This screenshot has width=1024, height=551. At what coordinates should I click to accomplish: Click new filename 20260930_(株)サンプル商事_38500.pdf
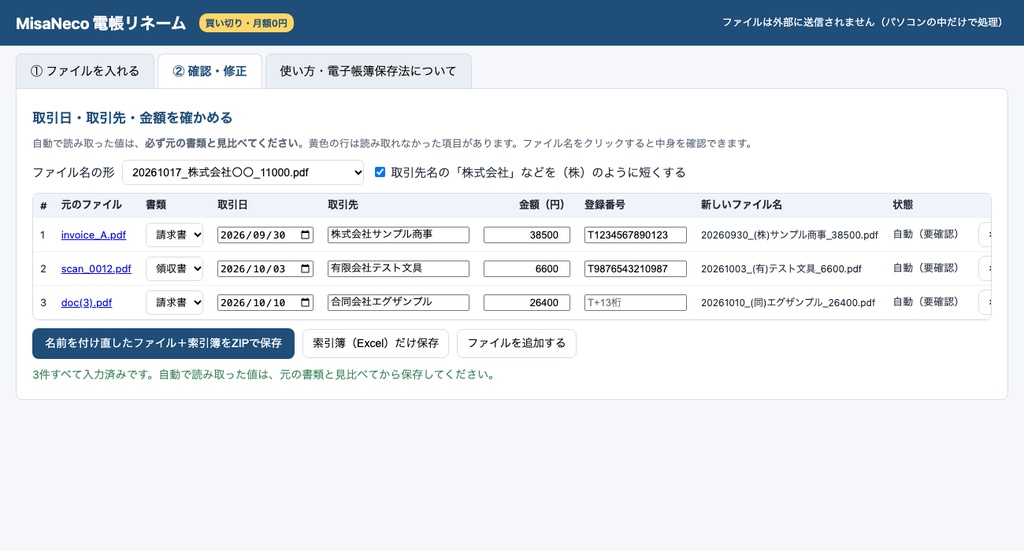[x=790, y=235]
